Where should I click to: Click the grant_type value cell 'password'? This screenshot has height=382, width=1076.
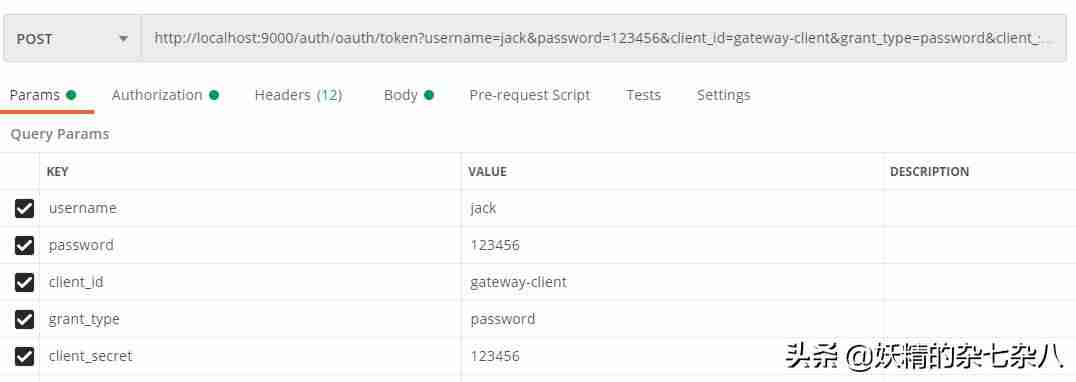click(x=672, y=320)
